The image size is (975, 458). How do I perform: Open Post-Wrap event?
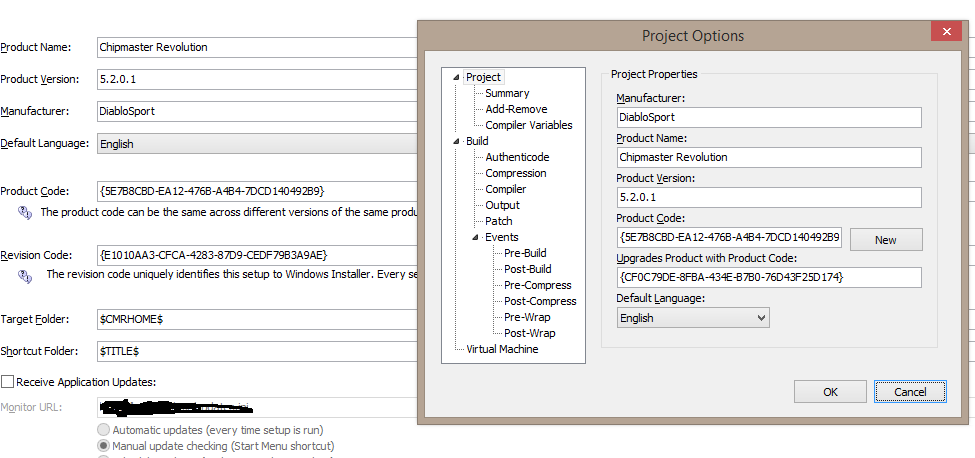point(530,333)
